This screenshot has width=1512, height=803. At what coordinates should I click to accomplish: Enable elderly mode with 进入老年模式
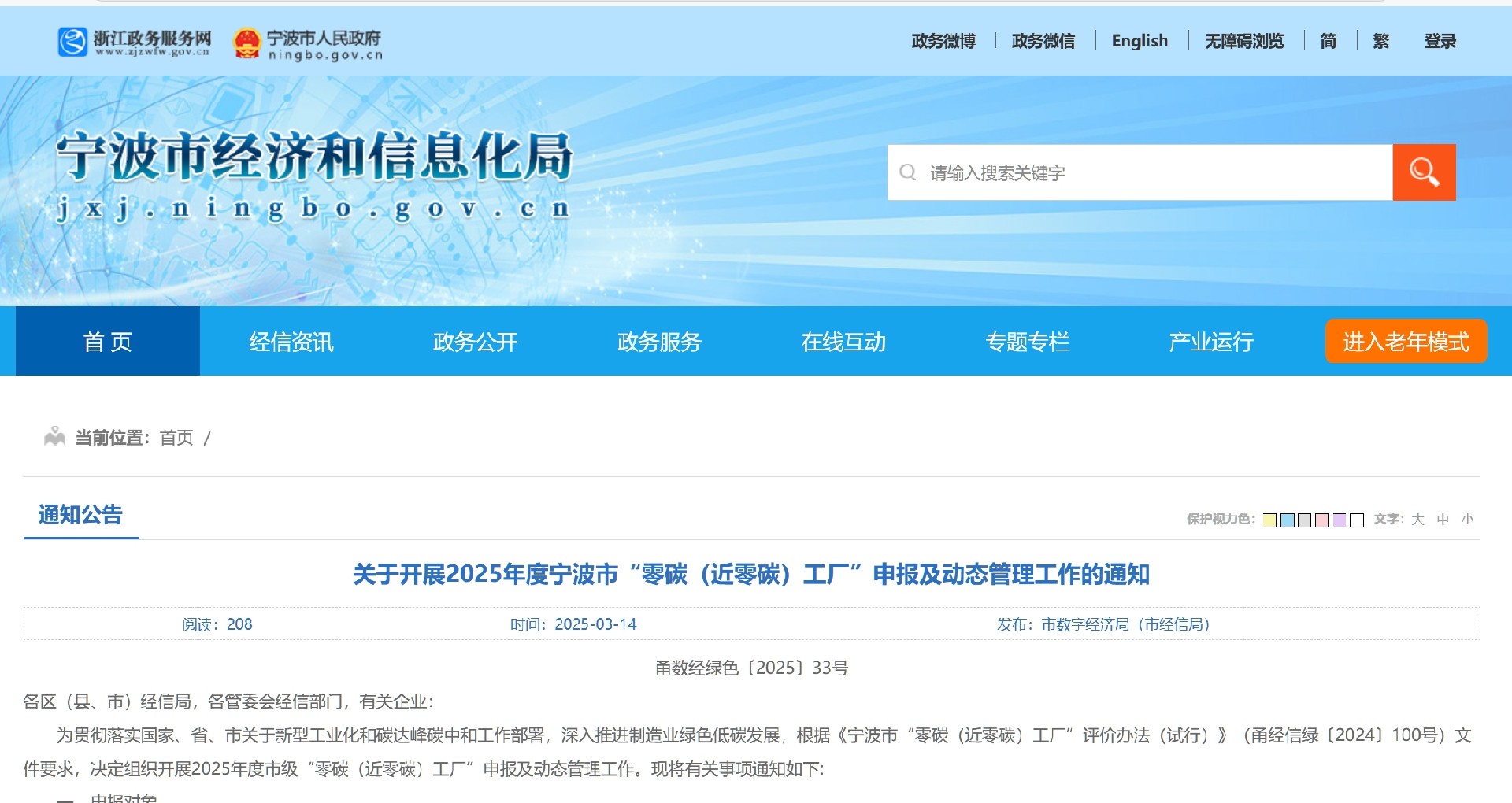[x=1406, y=342]
